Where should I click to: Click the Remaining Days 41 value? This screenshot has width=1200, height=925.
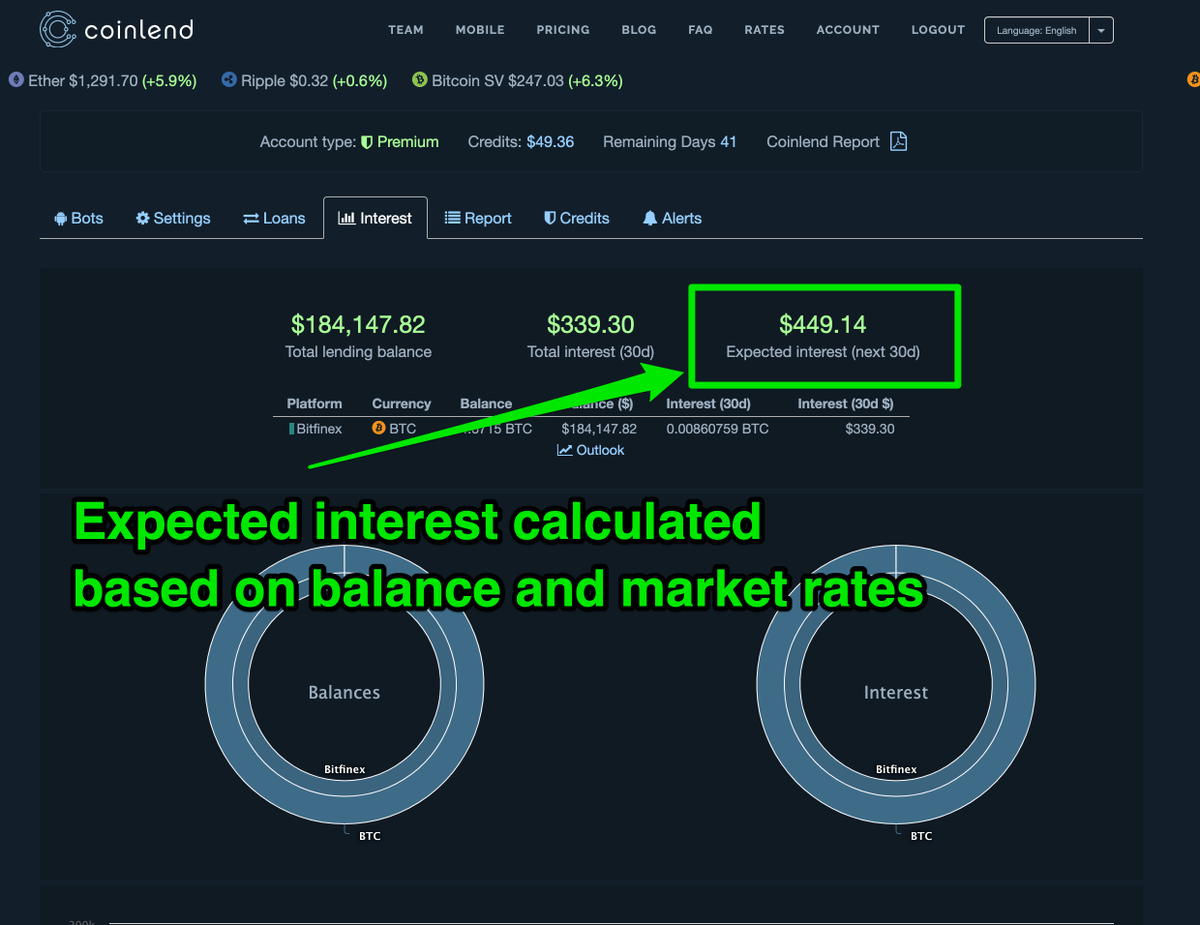click(x=728, y=142)
